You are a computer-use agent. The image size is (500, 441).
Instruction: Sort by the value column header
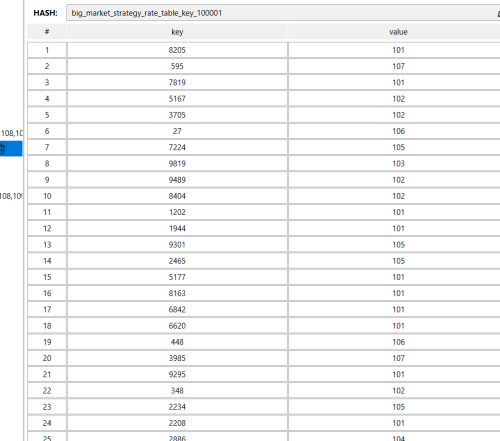398,32
